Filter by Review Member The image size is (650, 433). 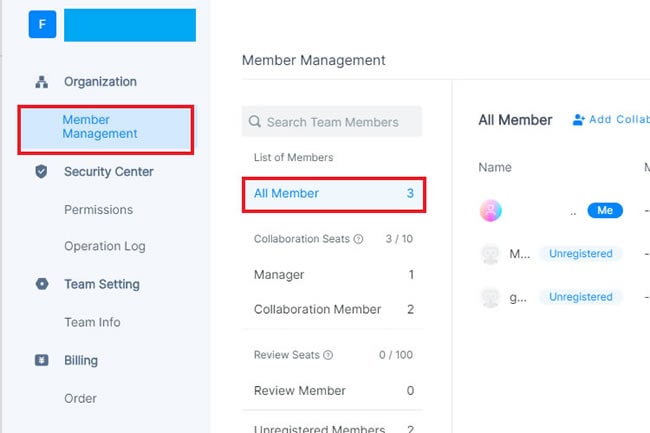(334, 391)
